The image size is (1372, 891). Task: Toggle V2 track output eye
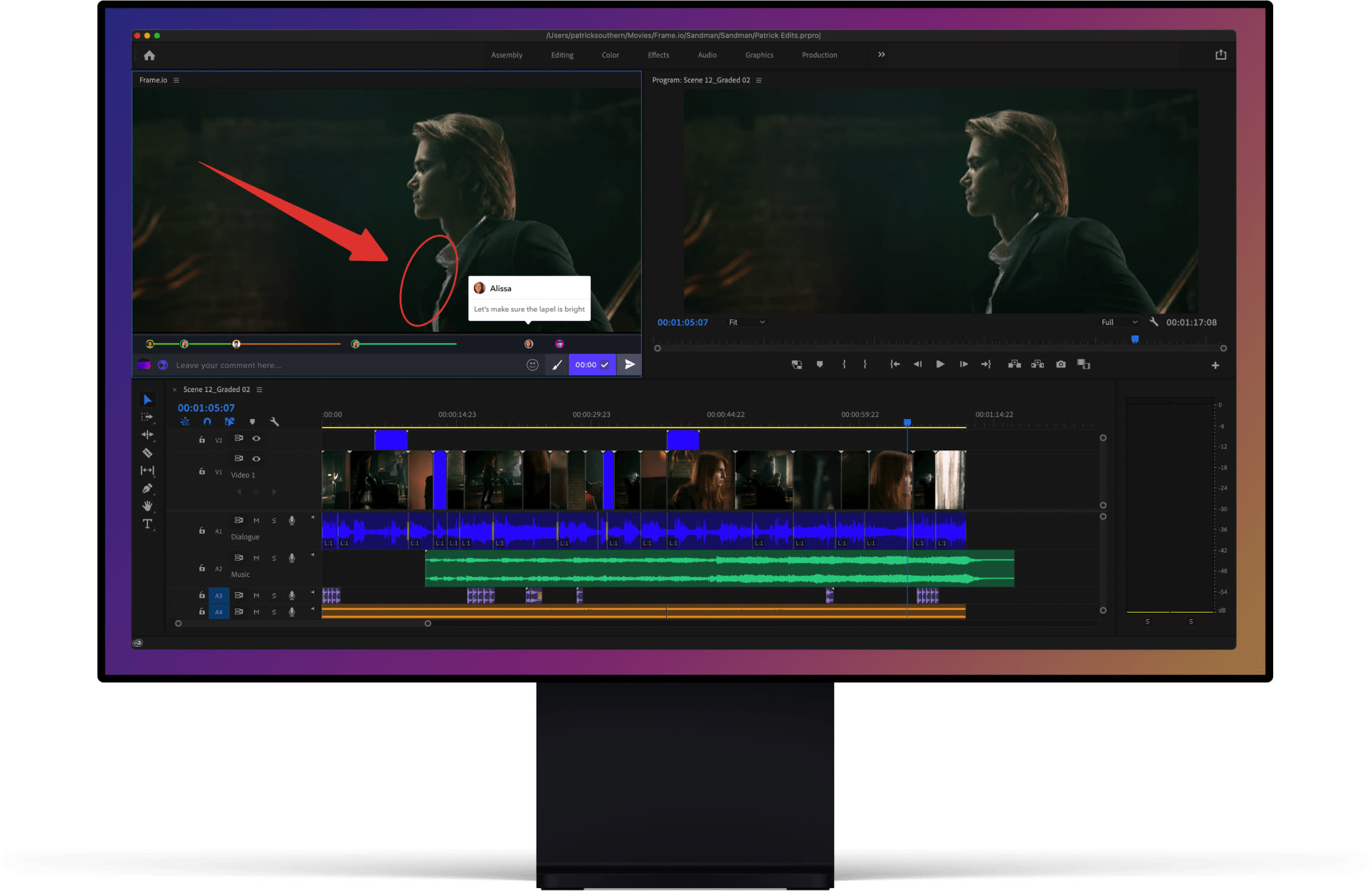[256, 438]
